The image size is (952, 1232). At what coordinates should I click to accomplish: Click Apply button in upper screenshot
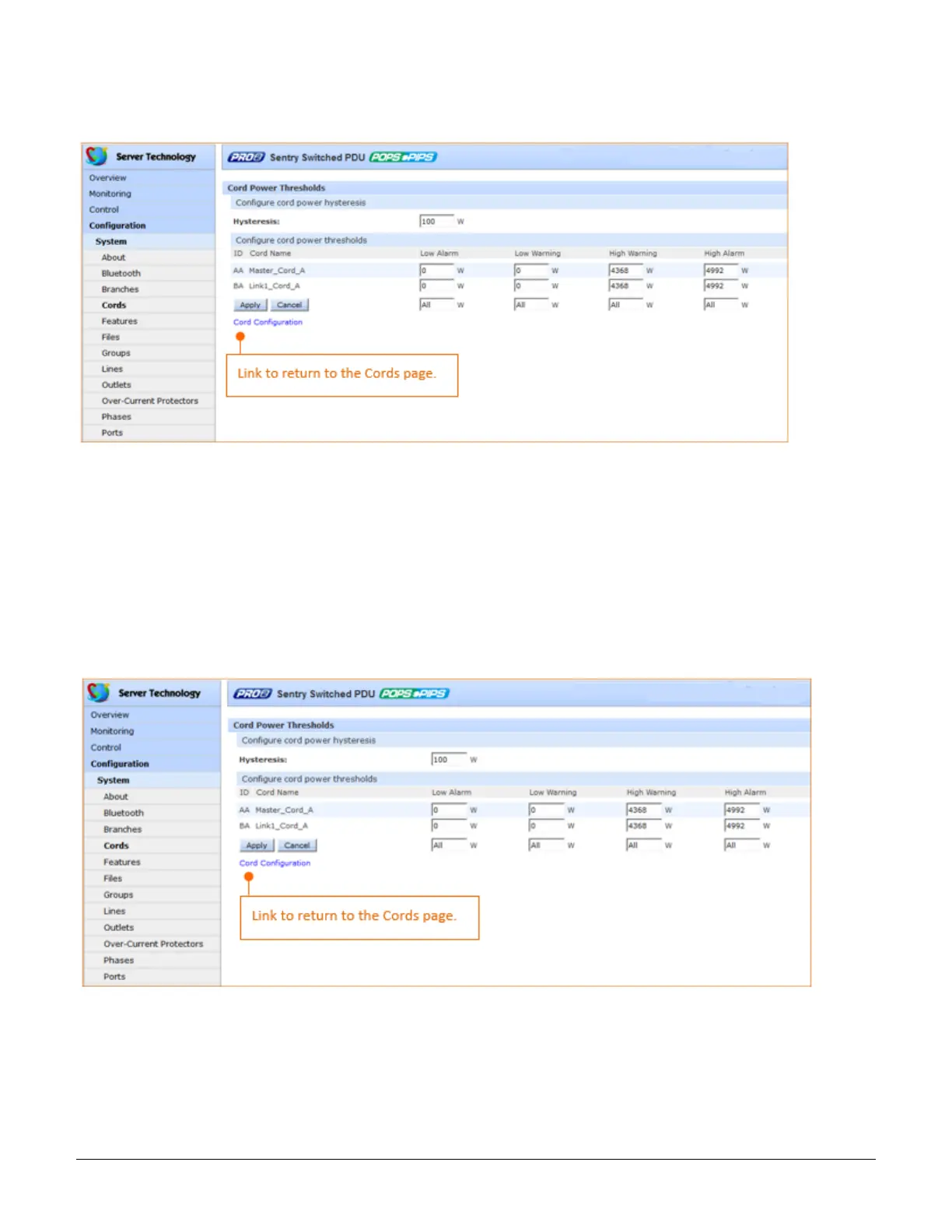click(250, 305)
